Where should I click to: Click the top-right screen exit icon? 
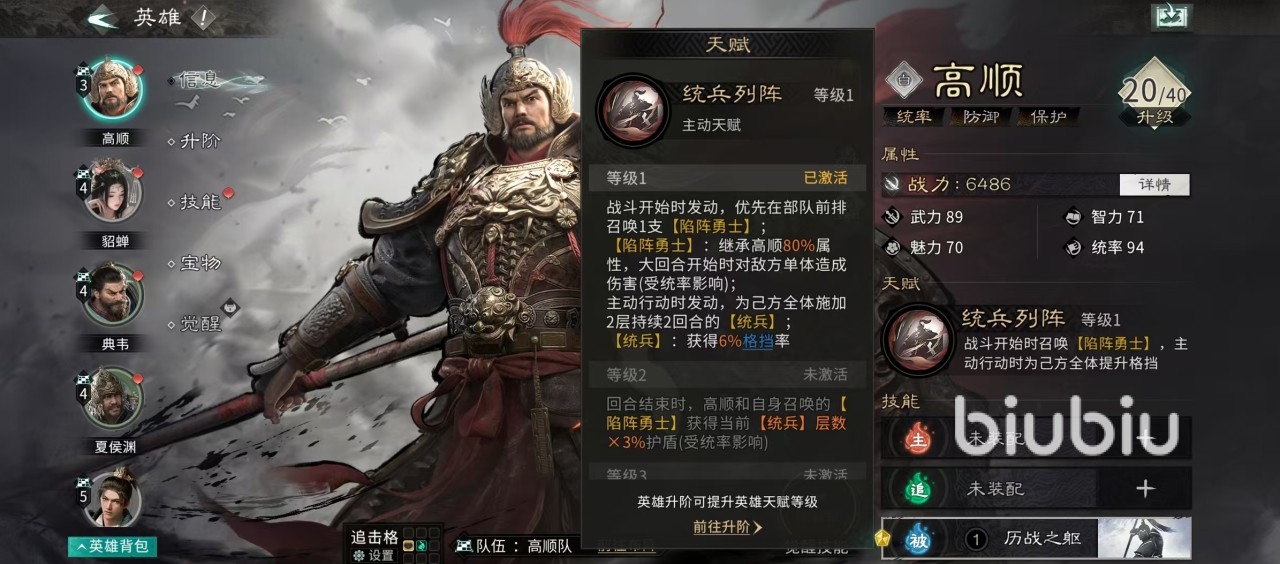pyautogui.click(x=1170, y=16)
